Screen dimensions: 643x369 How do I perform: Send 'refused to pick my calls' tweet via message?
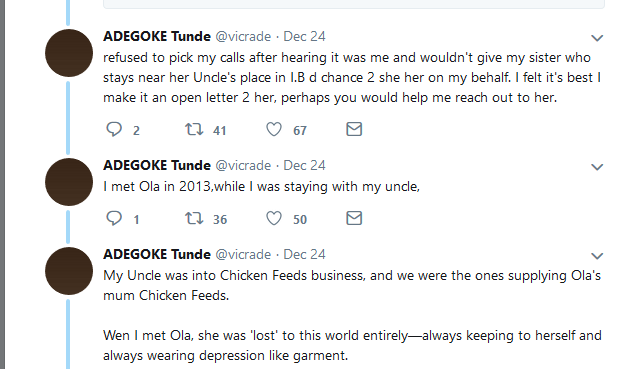(x=354, y=129)
